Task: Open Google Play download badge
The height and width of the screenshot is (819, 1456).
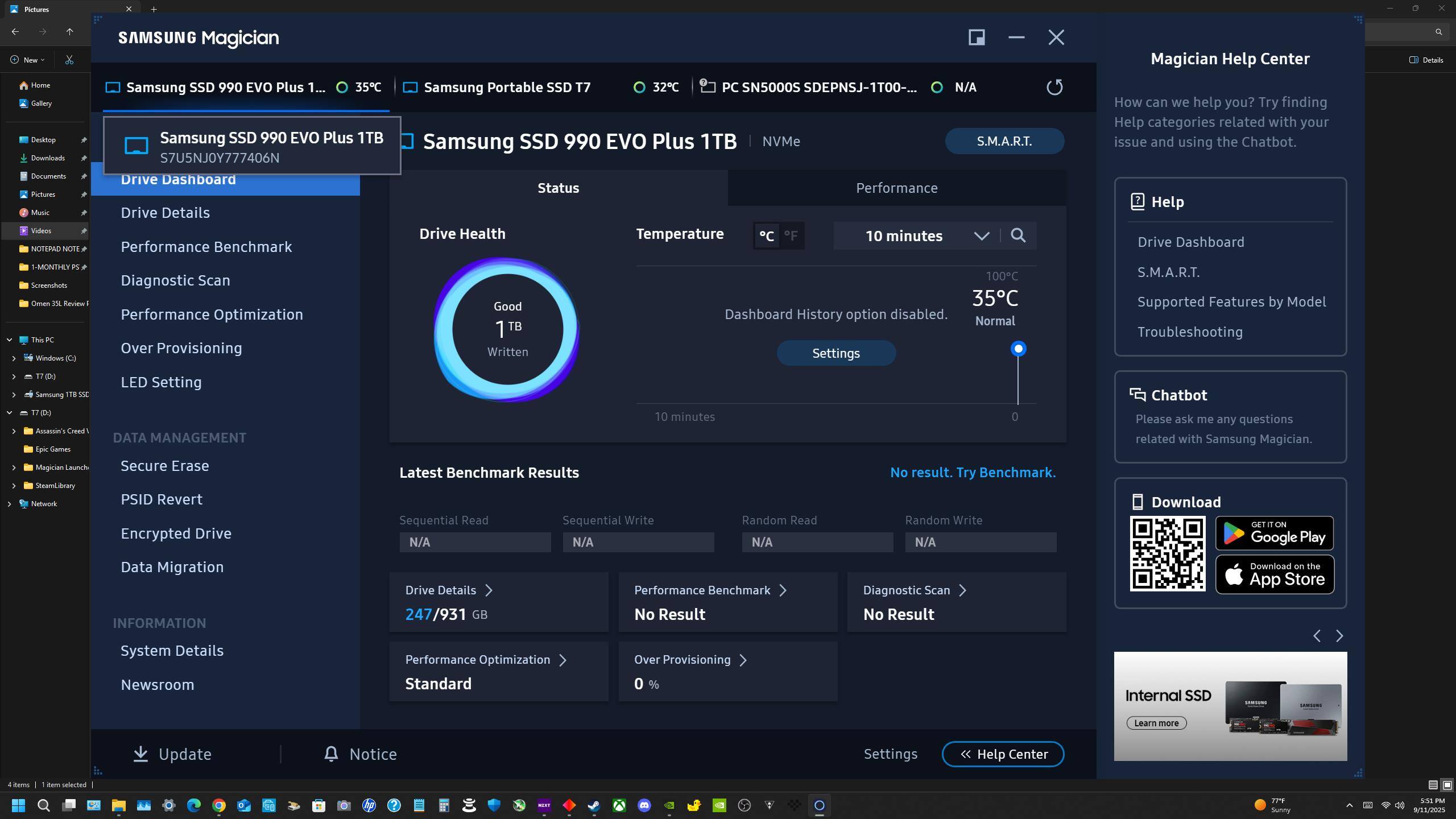Action: pos(1274,533)
